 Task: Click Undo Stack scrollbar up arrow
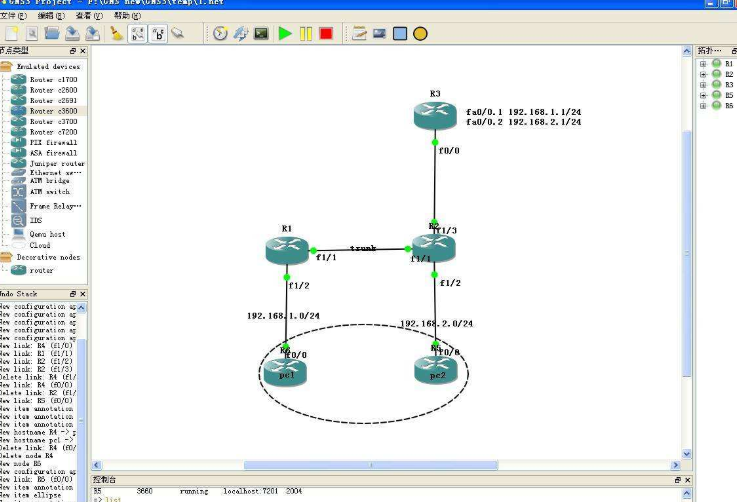click(x=81, y=307)
